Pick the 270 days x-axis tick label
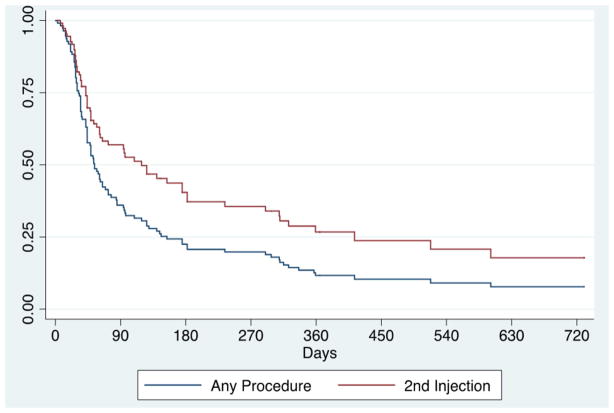The height and width of the screenshot is (413, 614). pyautogui.click(x=251, y=336)
